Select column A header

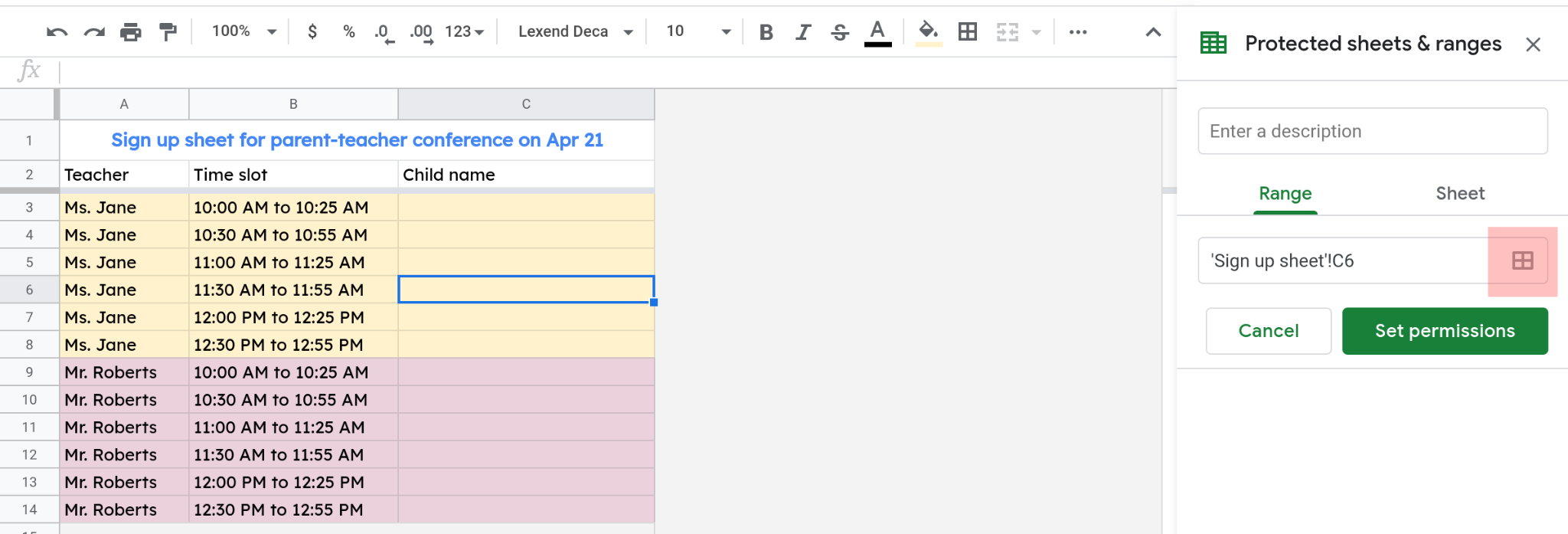124,104
